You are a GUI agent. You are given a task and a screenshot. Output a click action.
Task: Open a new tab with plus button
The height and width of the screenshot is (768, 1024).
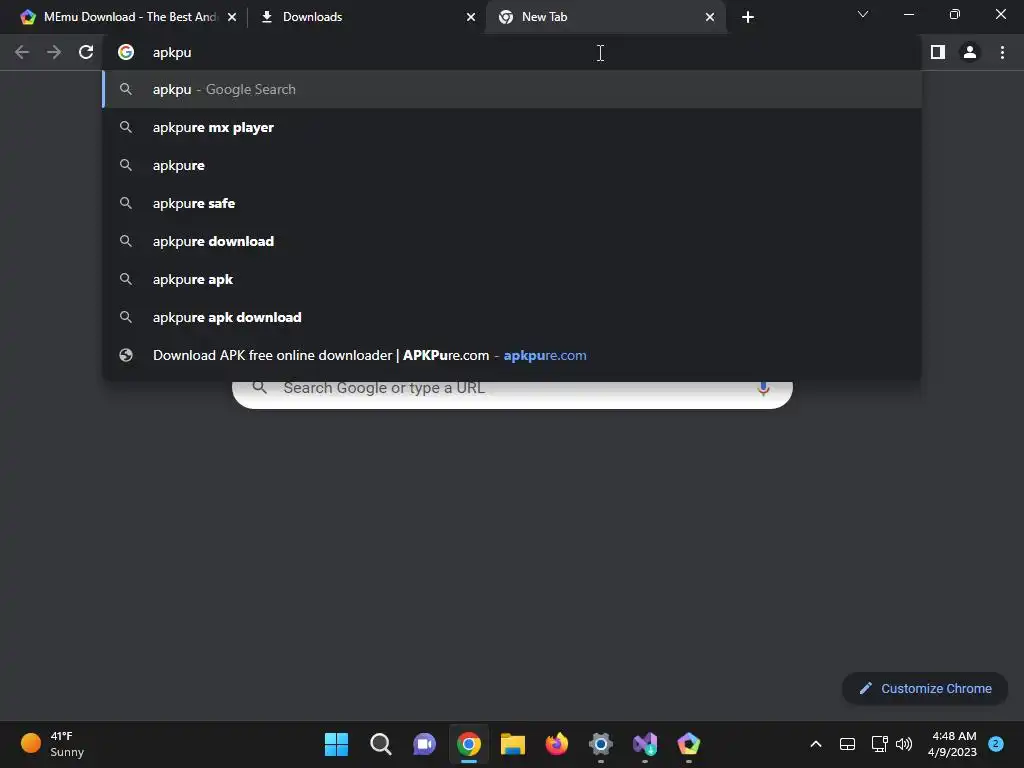(x=748, y=17)
